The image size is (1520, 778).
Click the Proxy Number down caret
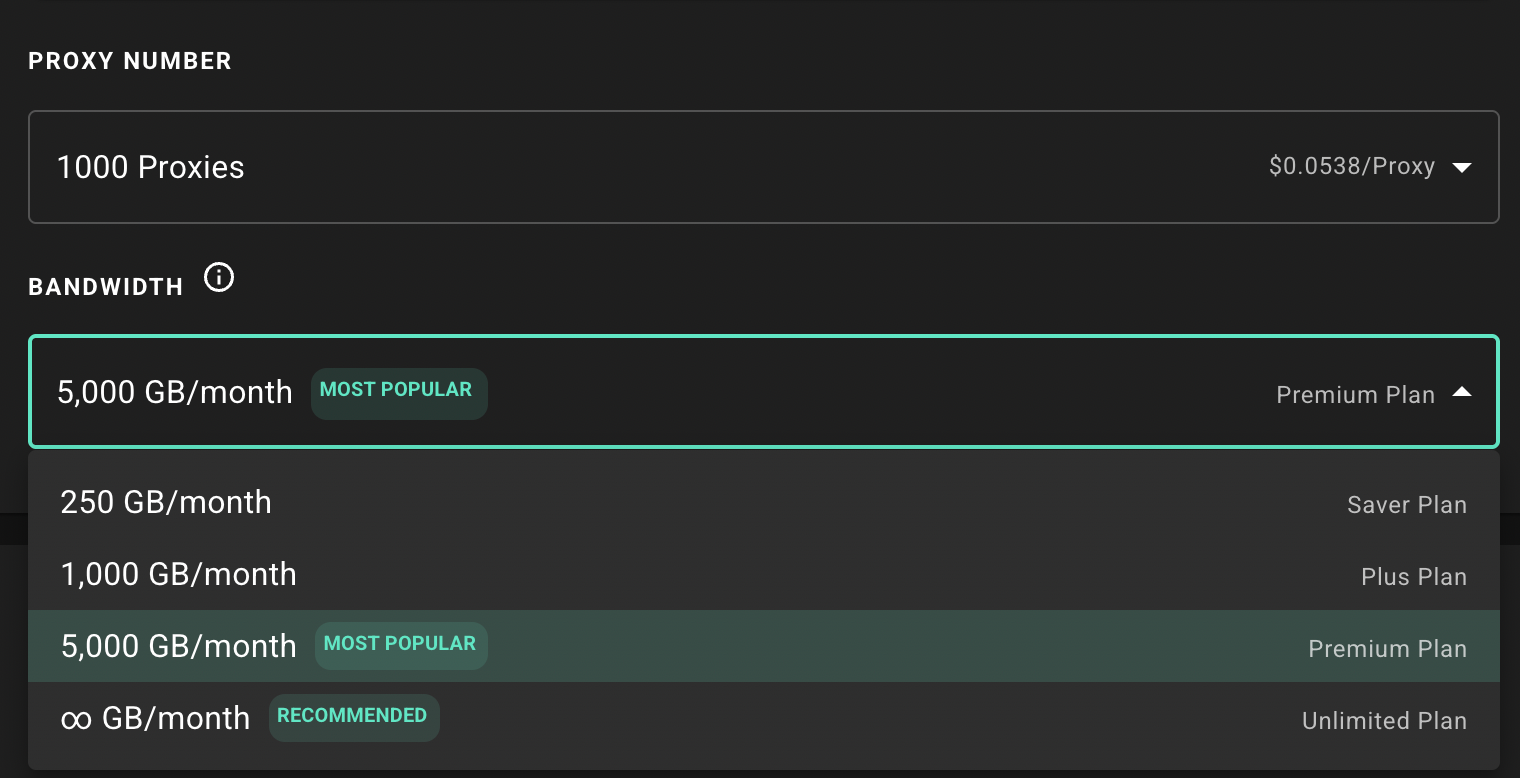point(1462,168)
